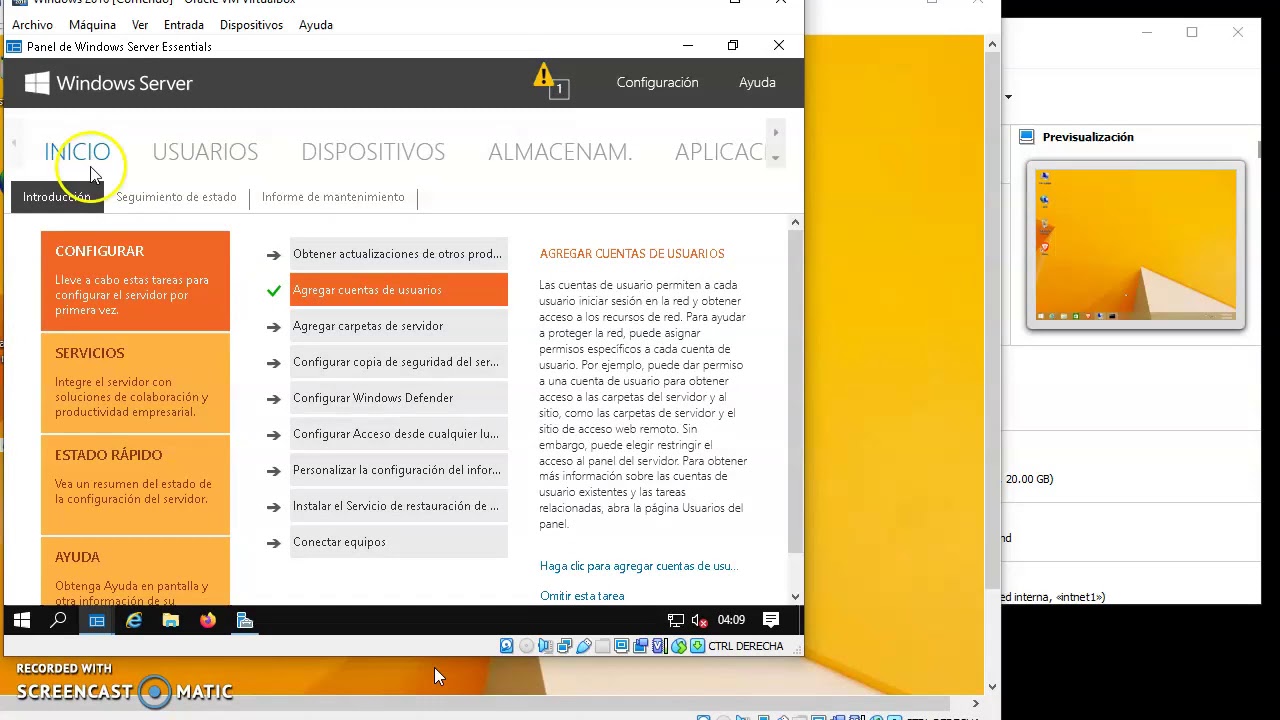The width and height of the screenshot is (1280, 720).
Task: Click the Previsualización monitor icon in back window
Action: [x=1027, y=137]
